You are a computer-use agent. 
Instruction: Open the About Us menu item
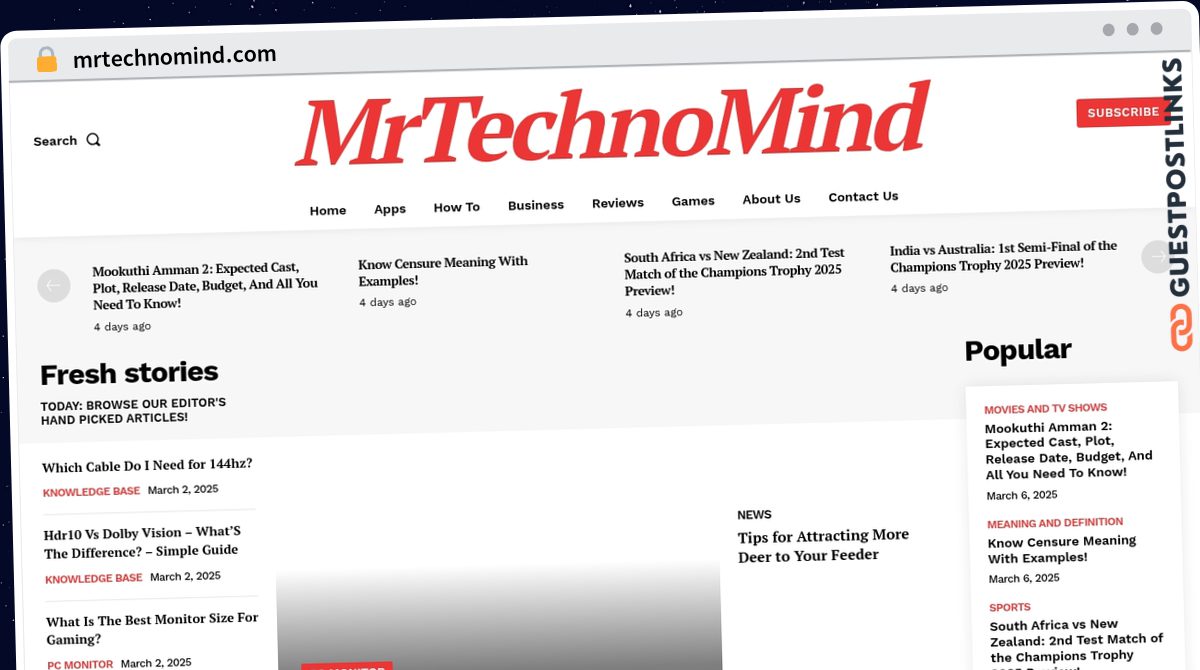(771, 199)
